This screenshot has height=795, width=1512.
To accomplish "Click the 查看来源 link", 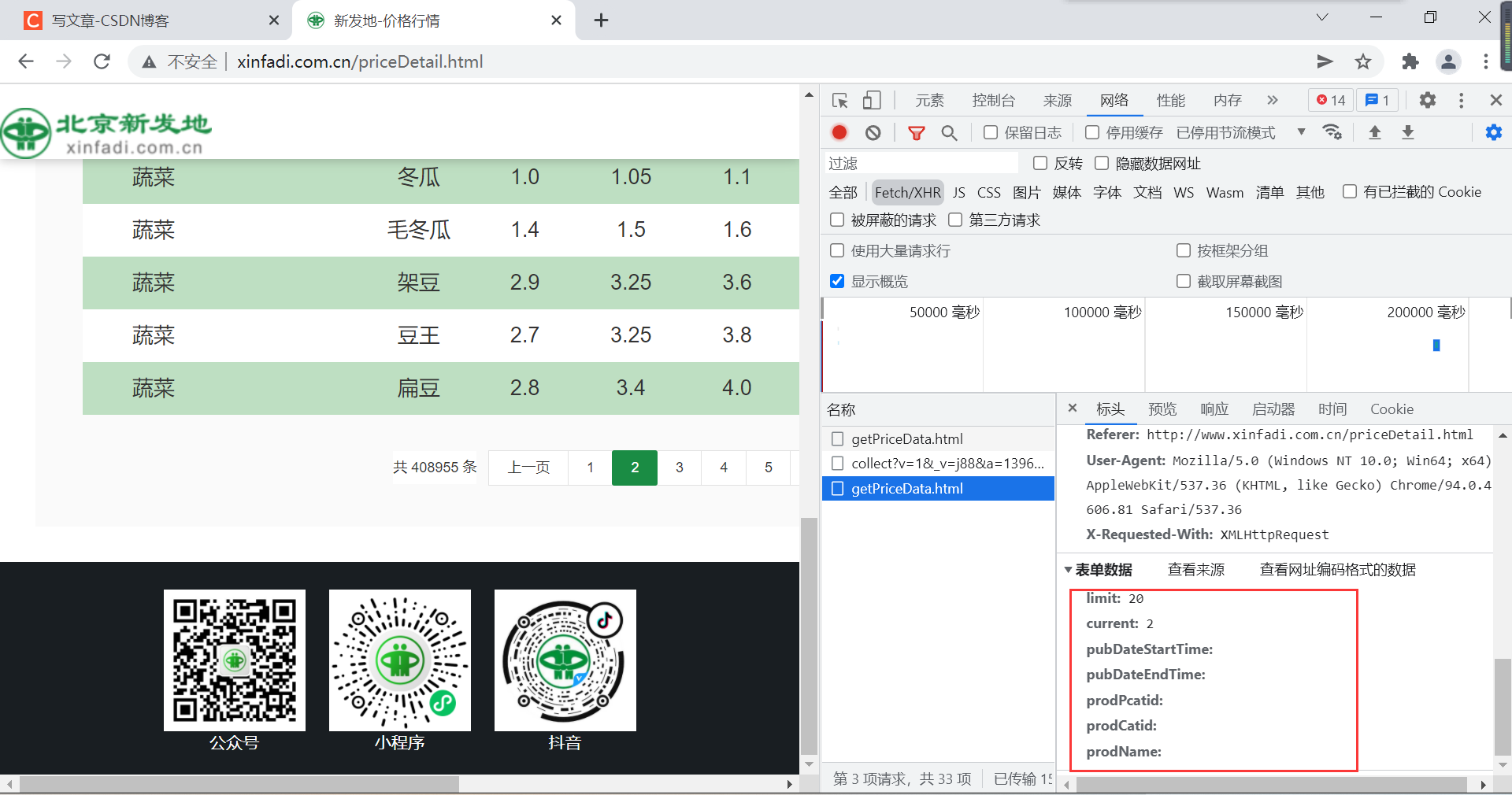I will (x=1195, y=570).
